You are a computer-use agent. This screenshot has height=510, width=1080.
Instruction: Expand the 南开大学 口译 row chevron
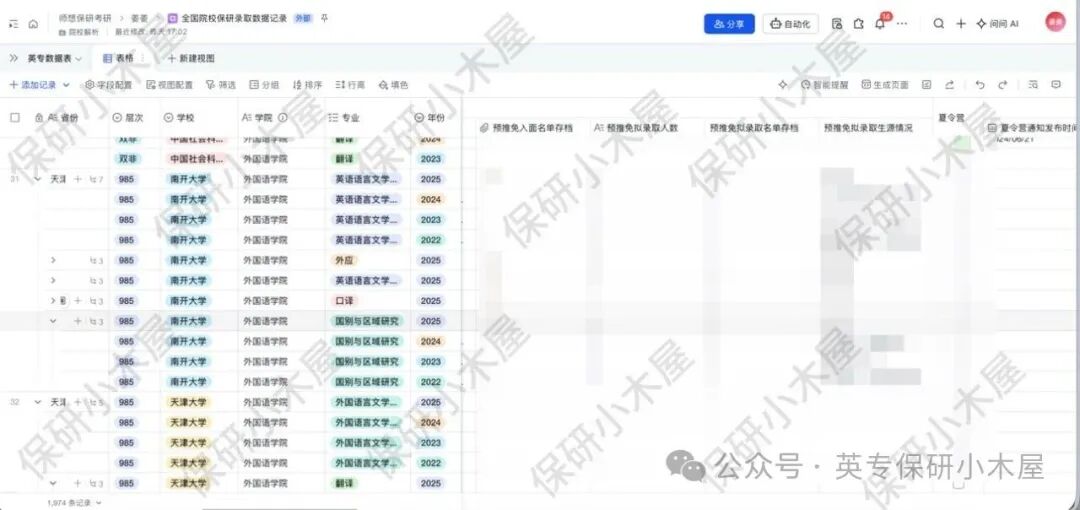(x=53, y=301)
